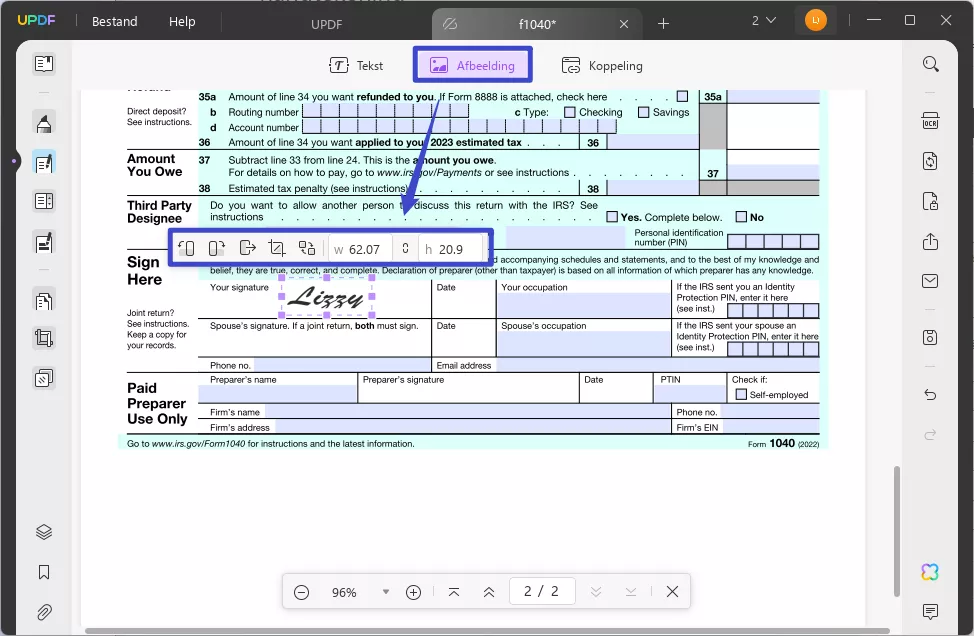Image resolution: width=974 pixels, height=636 pixels.
Task: Select the Crop image tool
Action: click(x=277, y=248)
